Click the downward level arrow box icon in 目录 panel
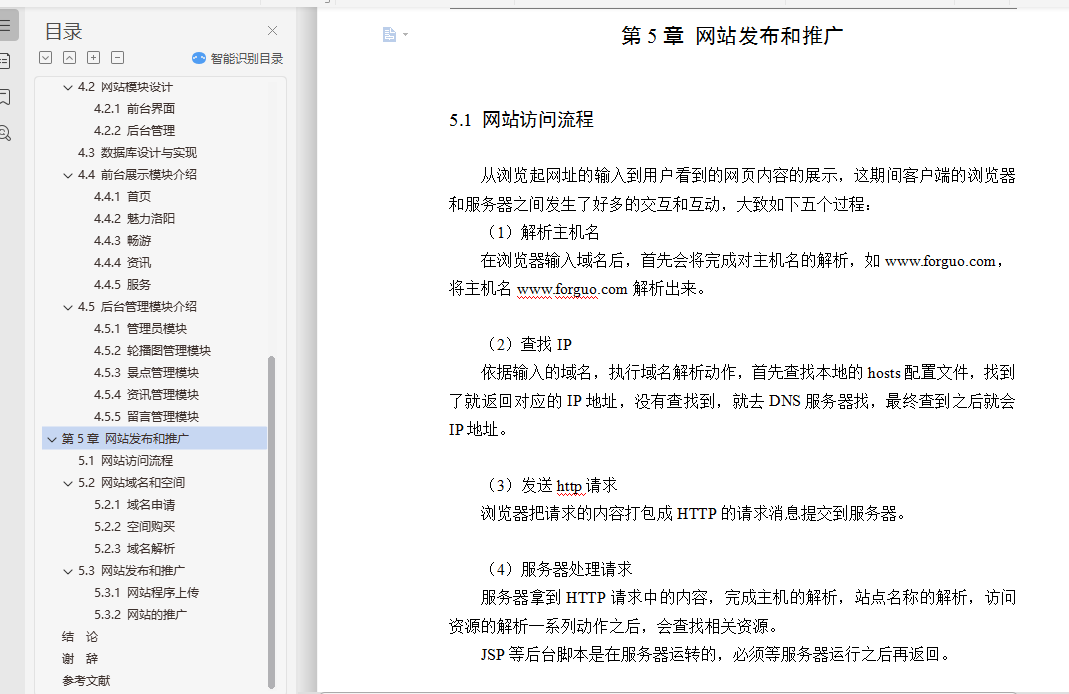 (x=46, y=58)
